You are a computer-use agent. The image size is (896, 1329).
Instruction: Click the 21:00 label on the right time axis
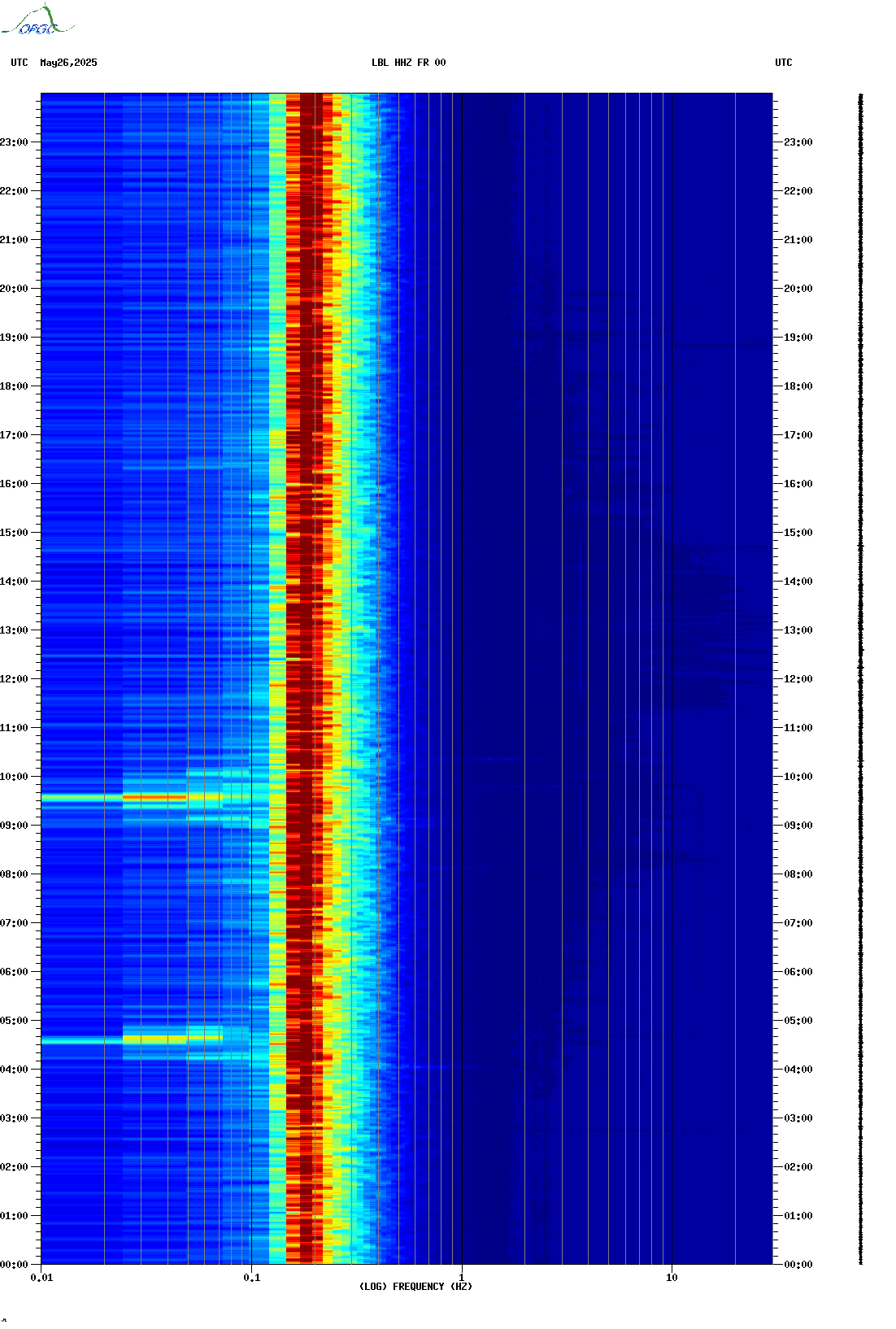[798, 240]
